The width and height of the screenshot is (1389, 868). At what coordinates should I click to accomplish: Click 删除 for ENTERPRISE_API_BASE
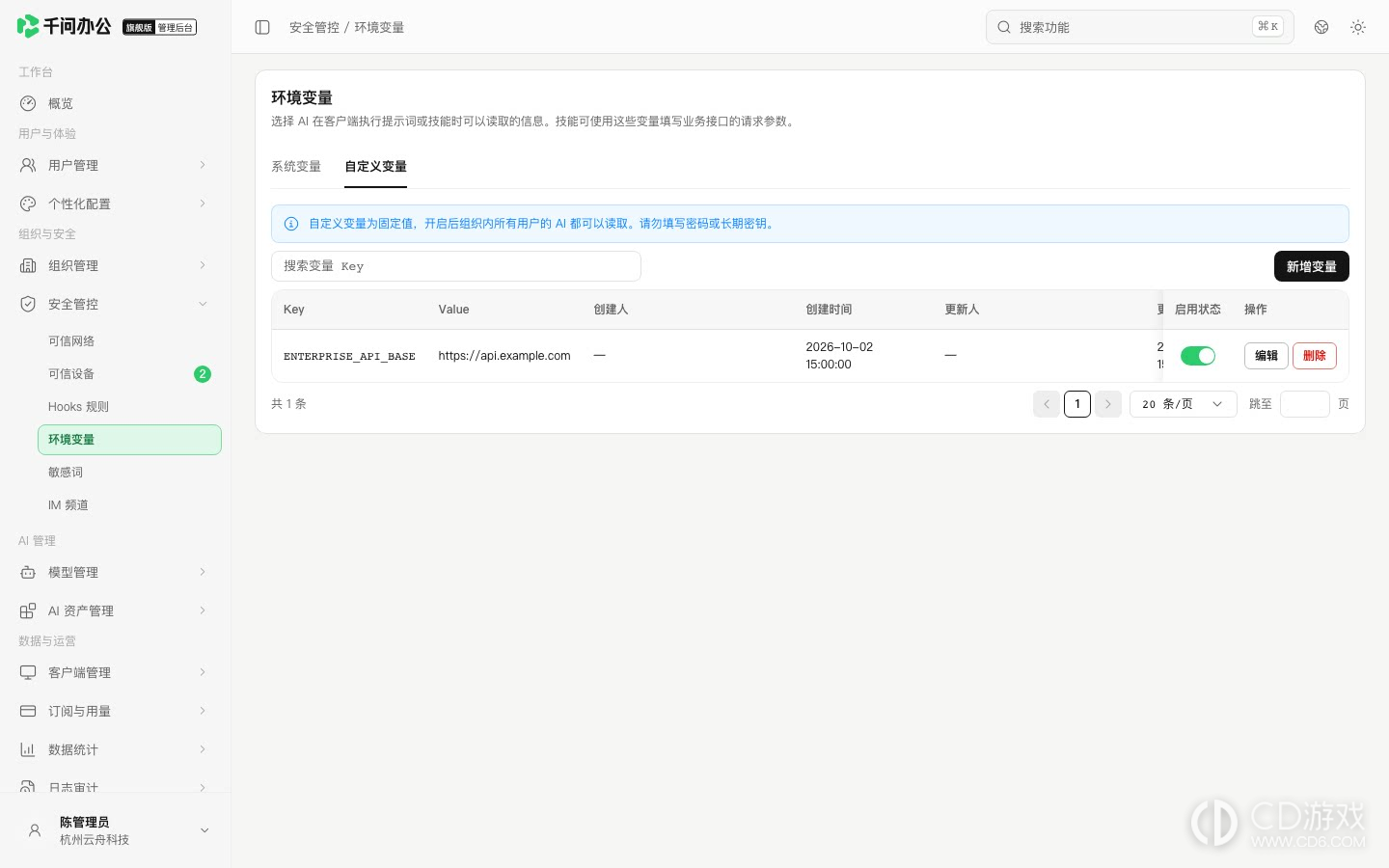1315,356
